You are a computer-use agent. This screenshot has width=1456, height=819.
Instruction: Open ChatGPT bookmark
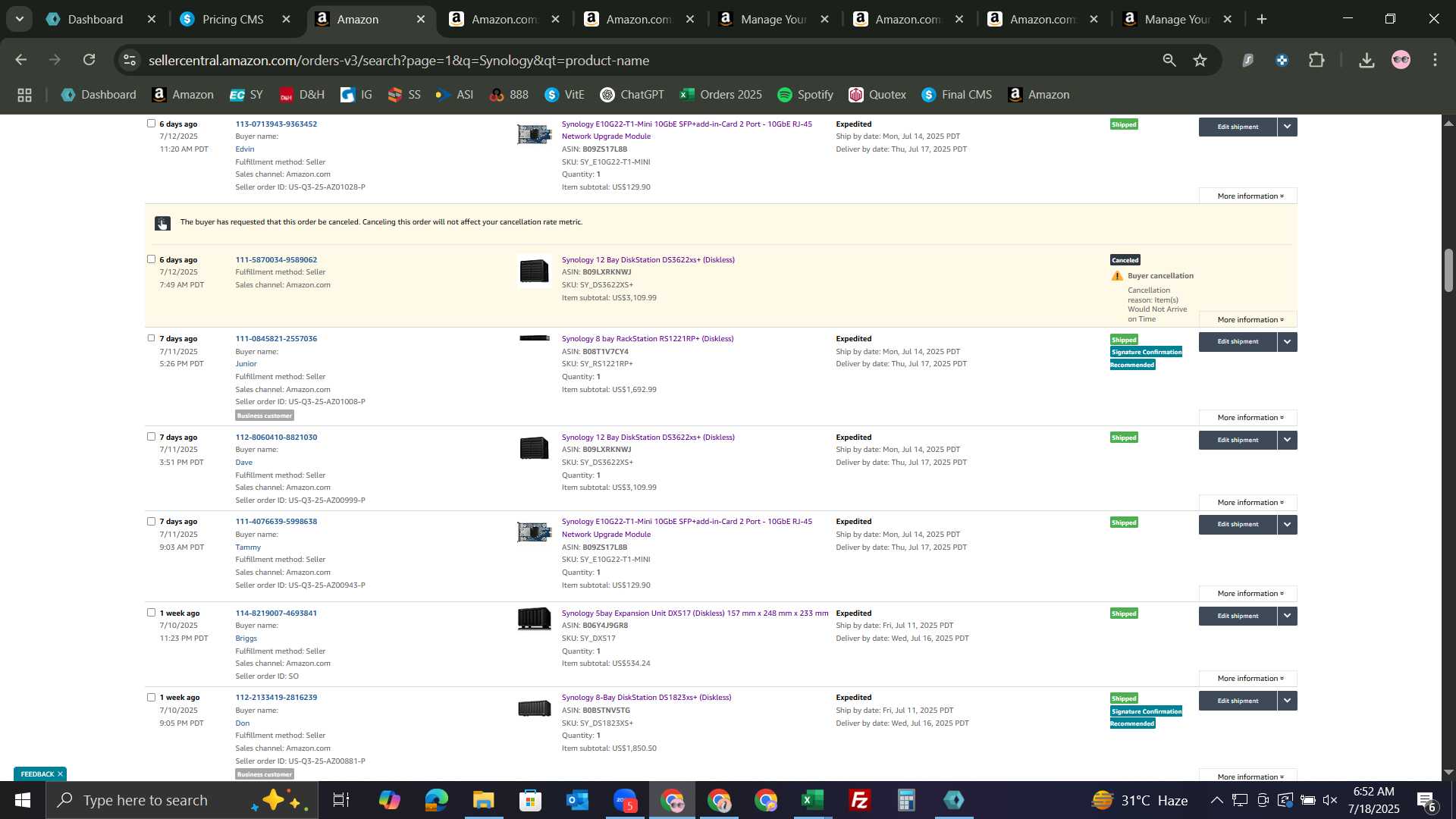632,95
